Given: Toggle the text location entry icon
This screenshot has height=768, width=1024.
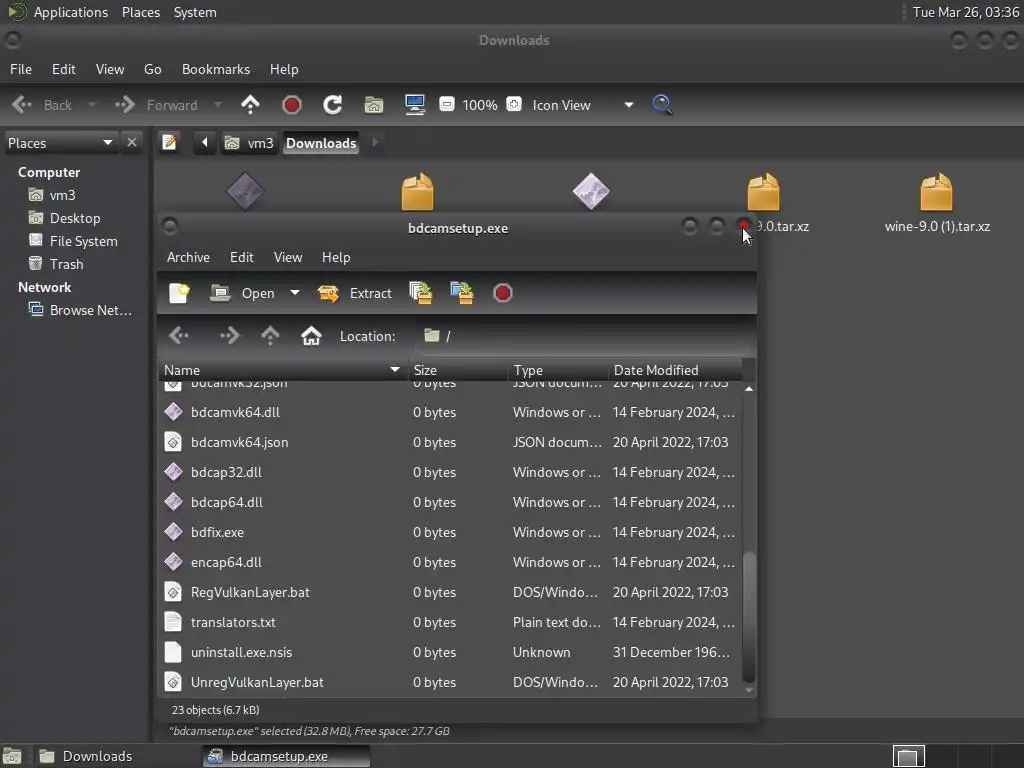Looking at the screenshot, I should click(x=169, y=142).
